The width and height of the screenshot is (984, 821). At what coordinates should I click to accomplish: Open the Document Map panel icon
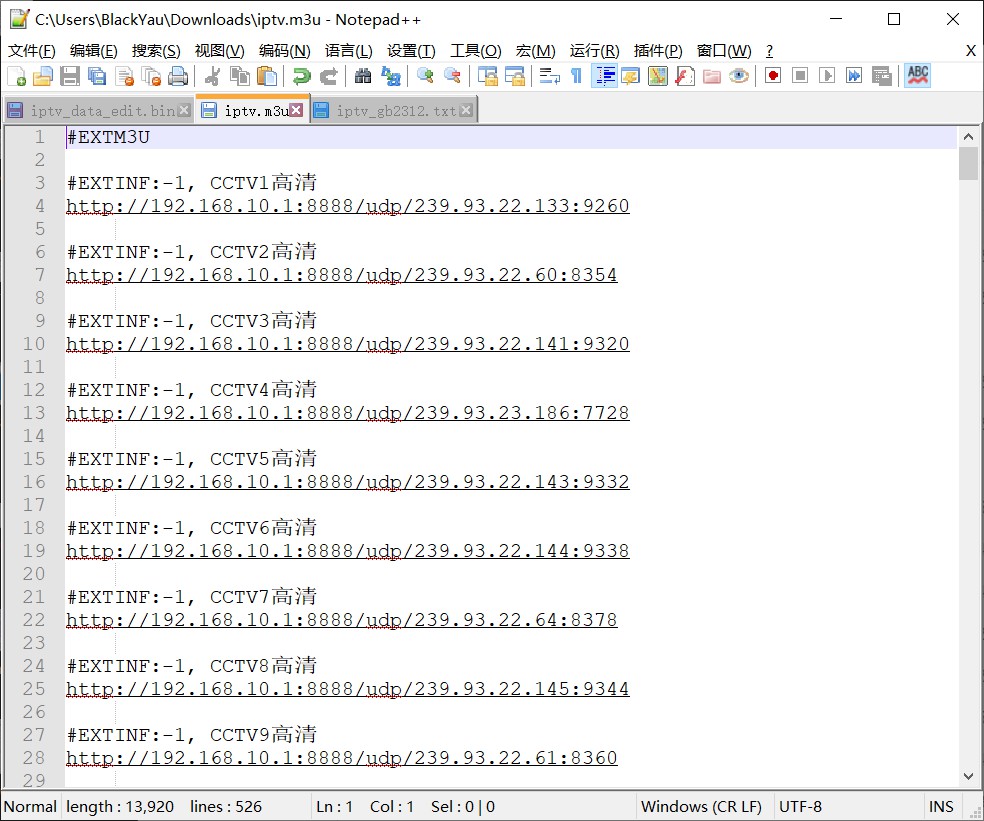click(658, 76)
